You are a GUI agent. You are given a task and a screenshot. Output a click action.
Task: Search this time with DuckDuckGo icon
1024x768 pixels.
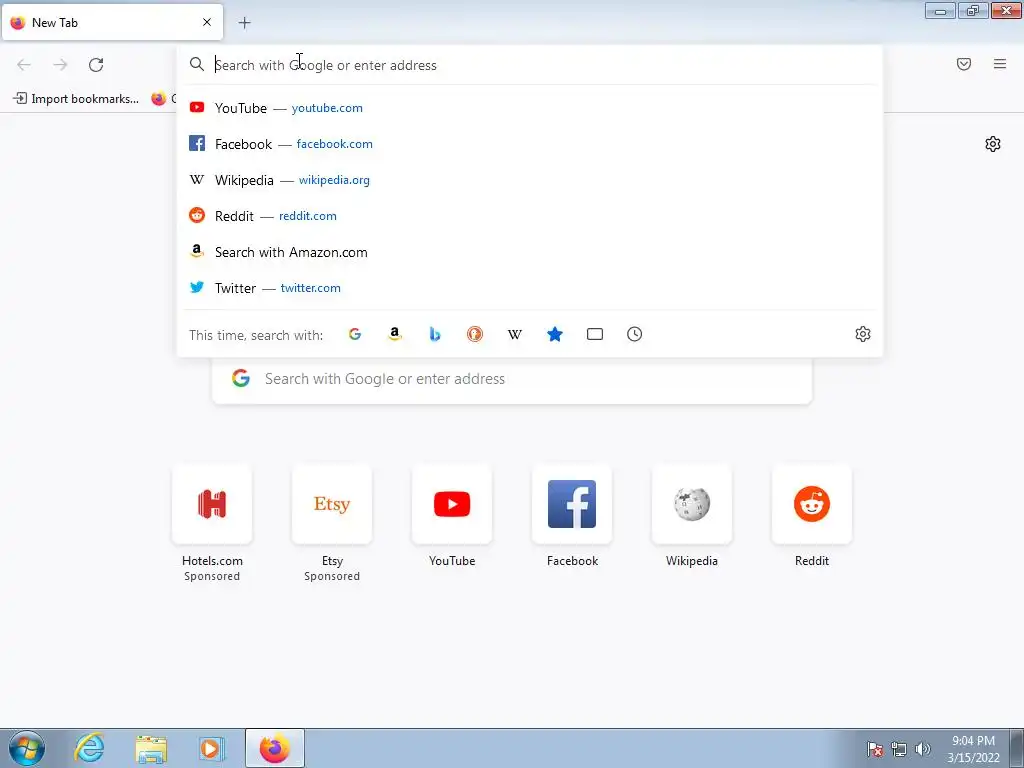pyautogui.click(x=475, y=334)
